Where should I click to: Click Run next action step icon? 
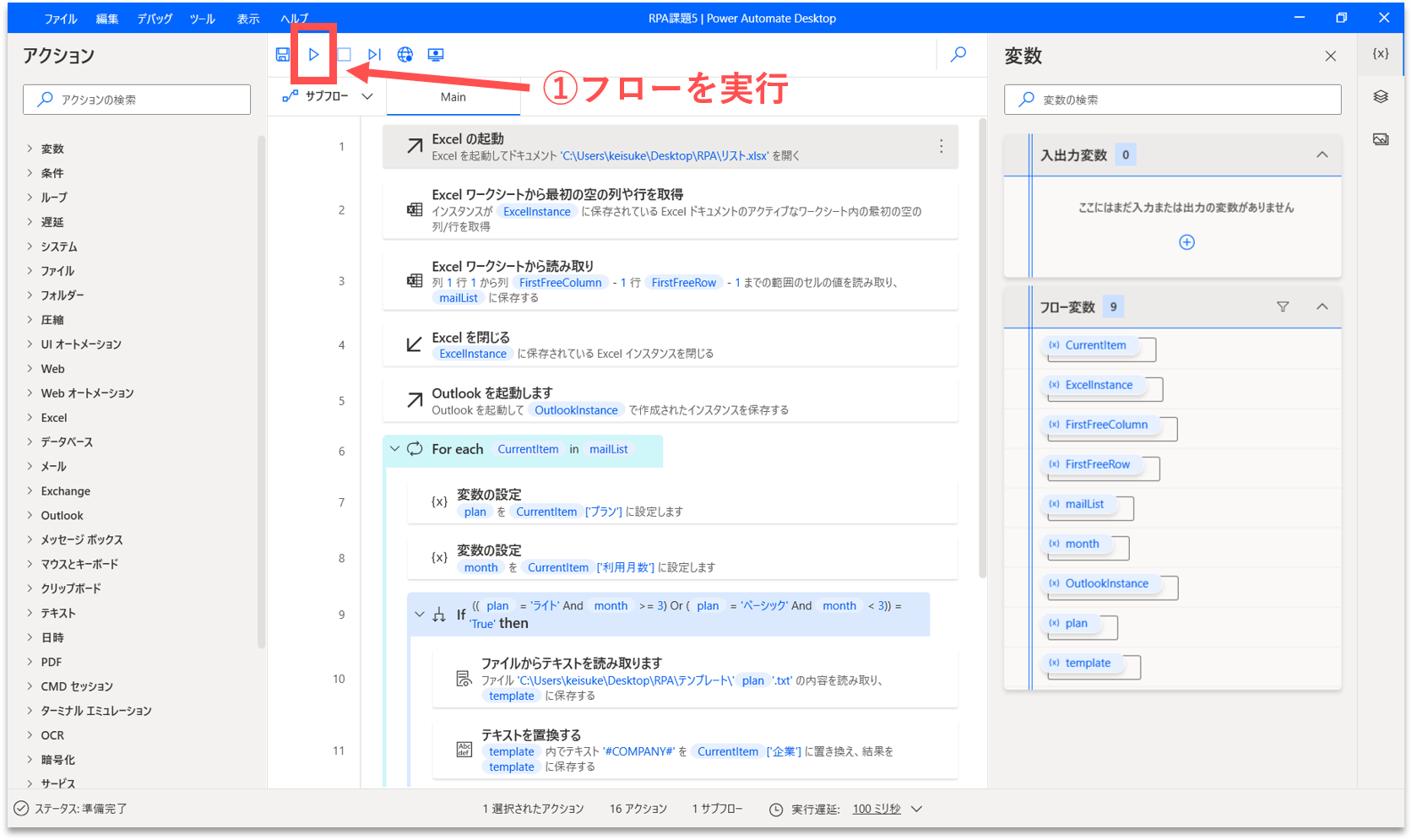374,55
